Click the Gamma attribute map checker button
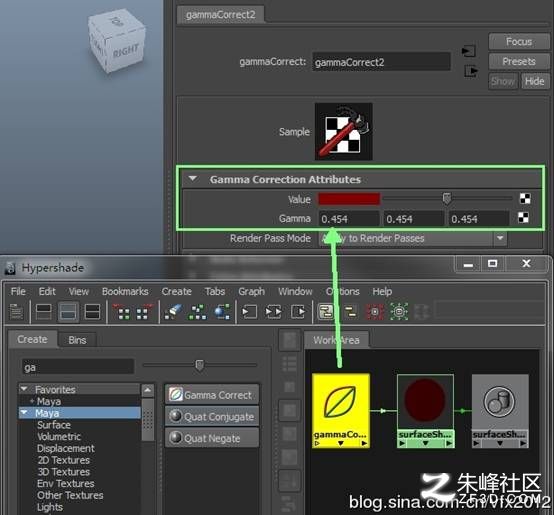This screenshot has width=554, height=515. (x=523, y=218)
